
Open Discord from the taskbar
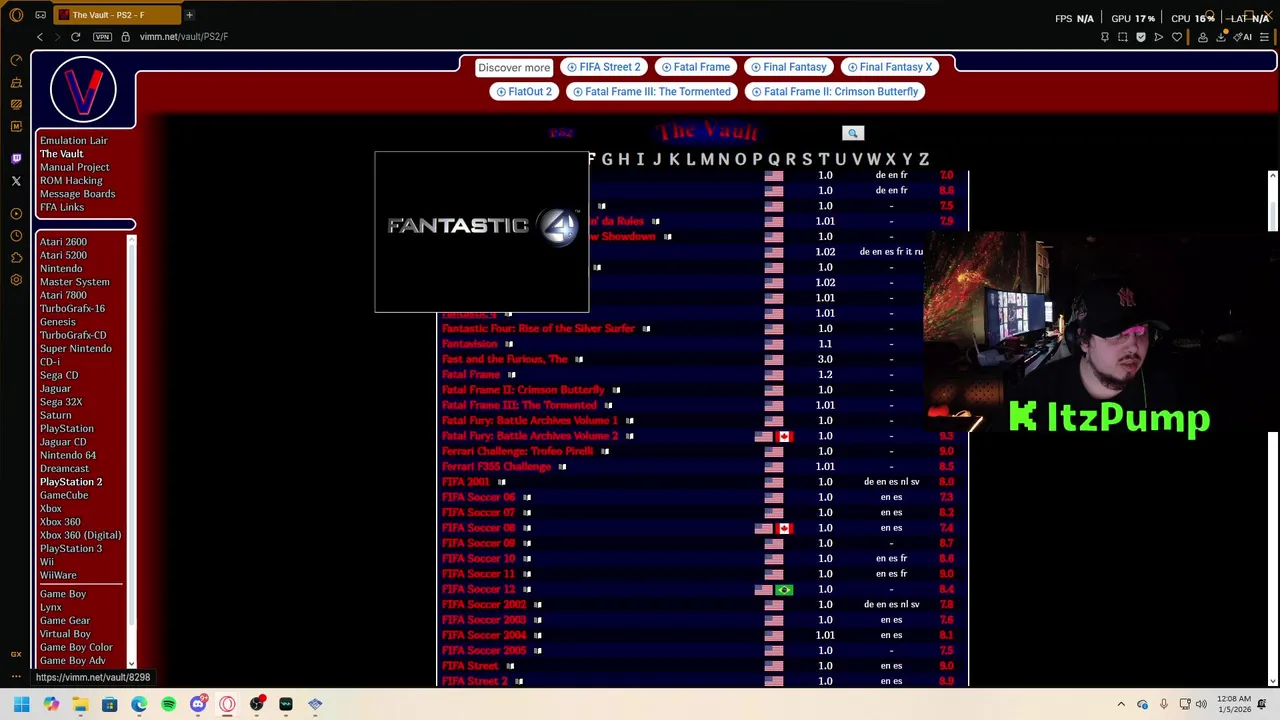coord(198,704)
